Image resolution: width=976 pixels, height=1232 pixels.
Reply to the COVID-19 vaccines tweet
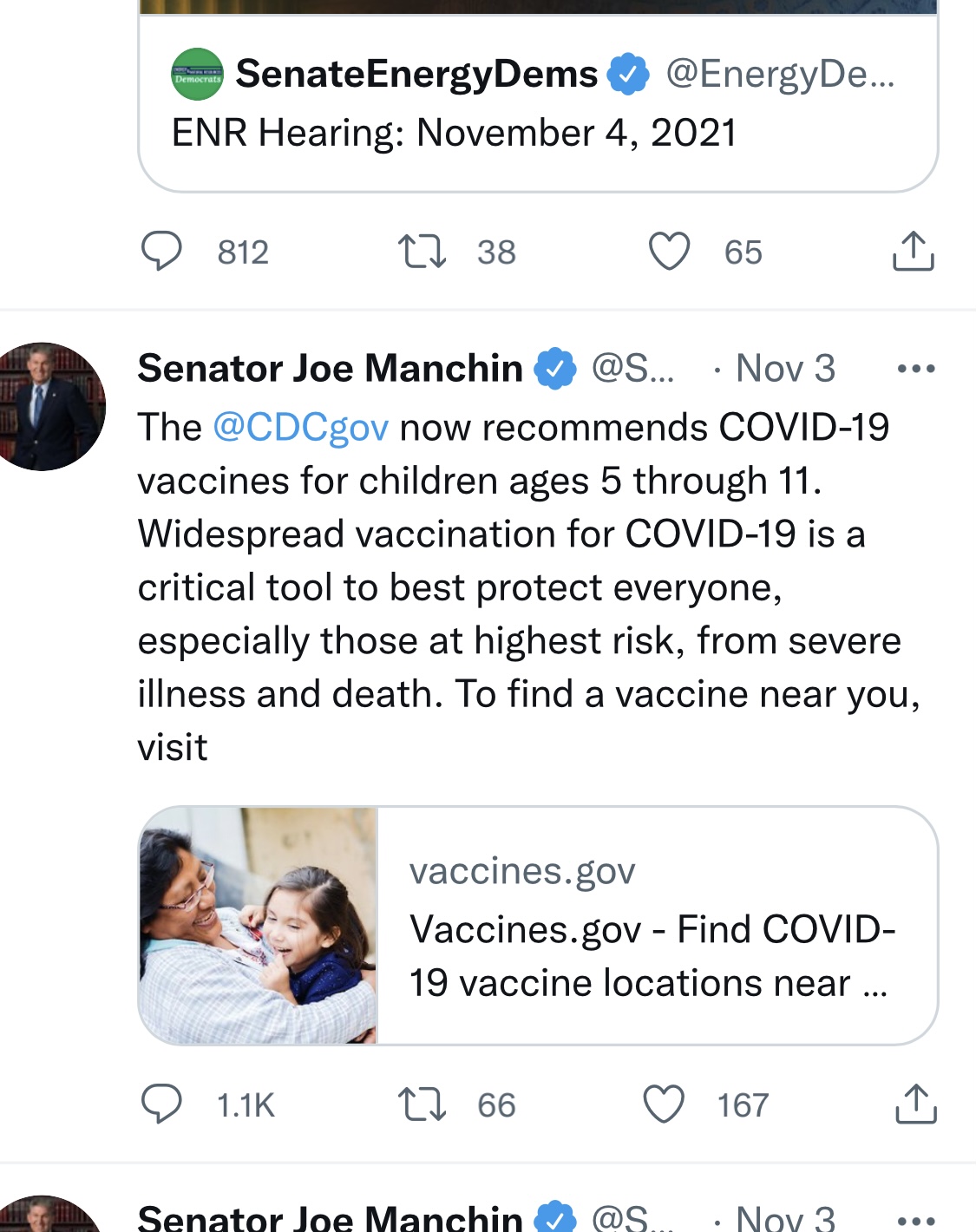tap(161, 1104)
